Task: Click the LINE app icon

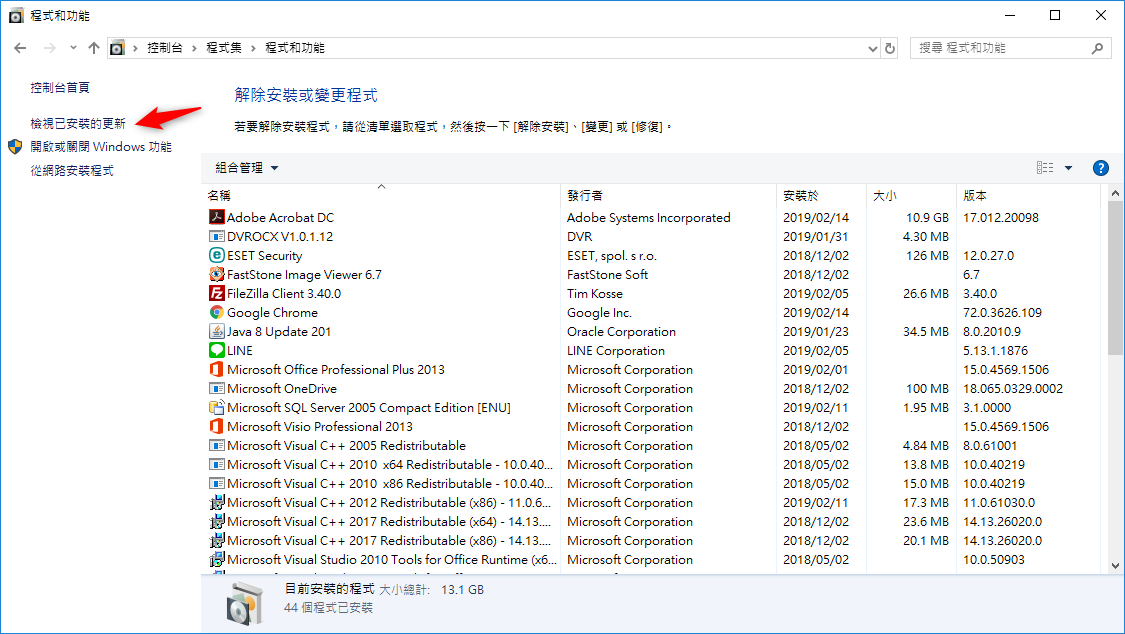Action: pos(216,350)
